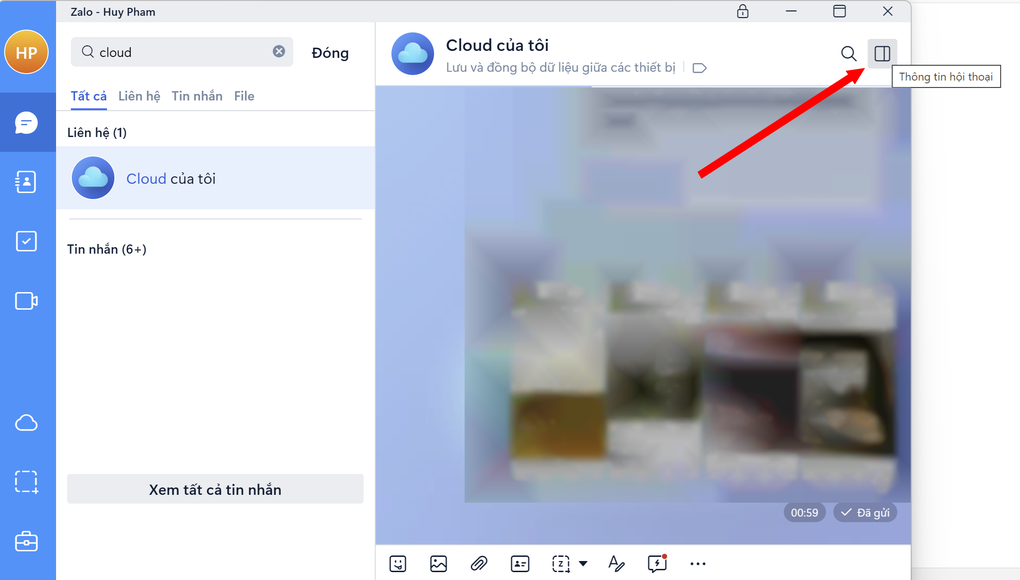The height and width of the screenshot is (580, 1020).
Task: Open the Contacts icon in sidebar
Action: [x=27, y=182]
